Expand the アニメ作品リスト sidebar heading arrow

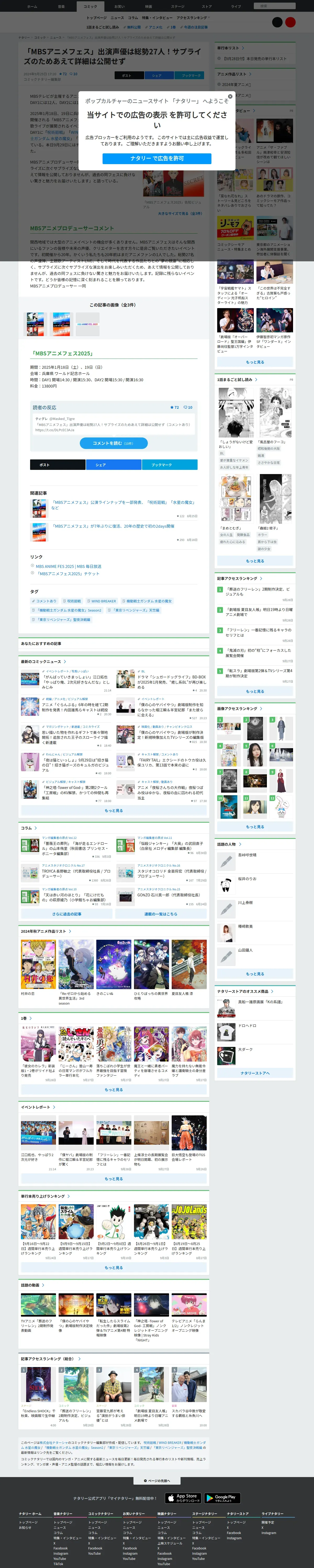pyautogui.click(x=250, y=74)
